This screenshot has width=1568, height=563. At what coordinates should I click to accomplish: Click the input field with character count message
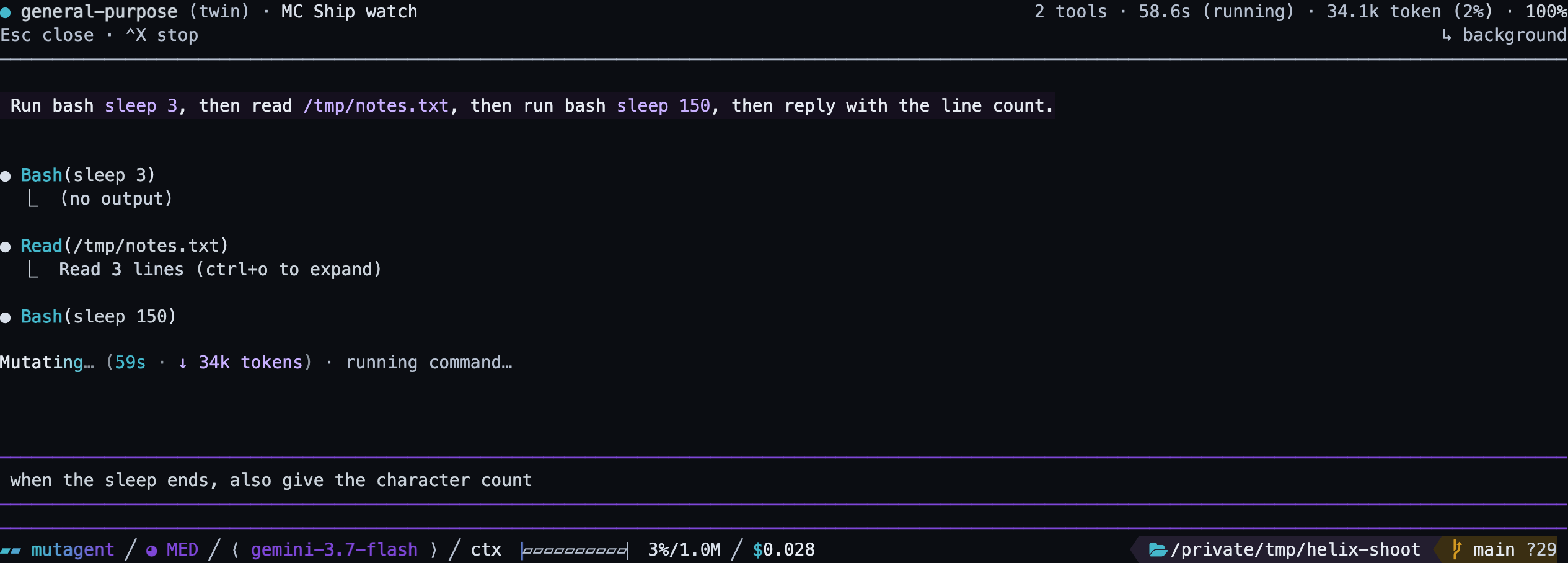click(784, 481)
